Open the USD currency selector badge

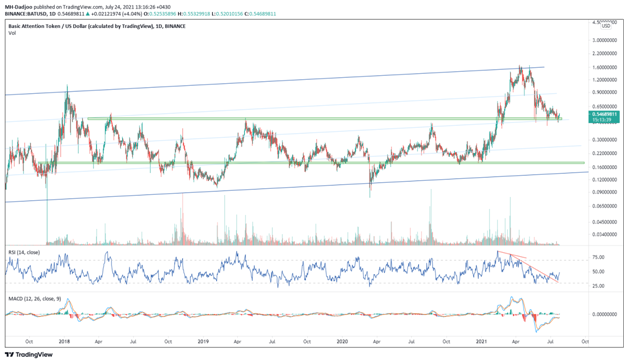[606, 26]
